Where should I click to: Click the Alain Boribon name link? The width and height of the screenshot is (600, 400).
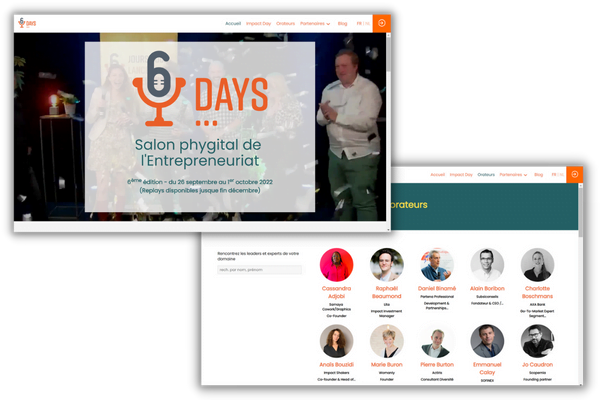point(487,288)
